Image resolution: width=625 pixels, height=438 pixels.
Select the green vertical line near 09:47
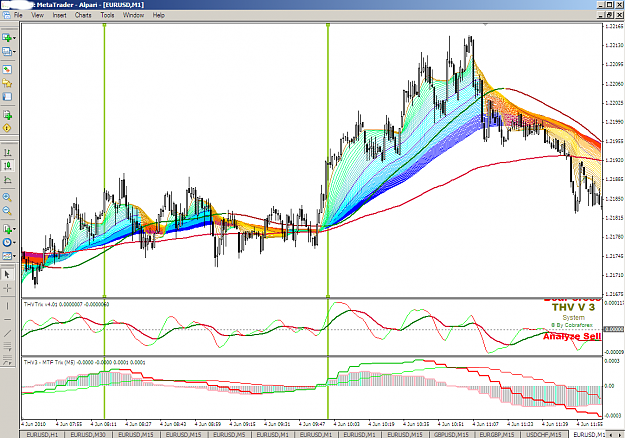pos(328,159)
